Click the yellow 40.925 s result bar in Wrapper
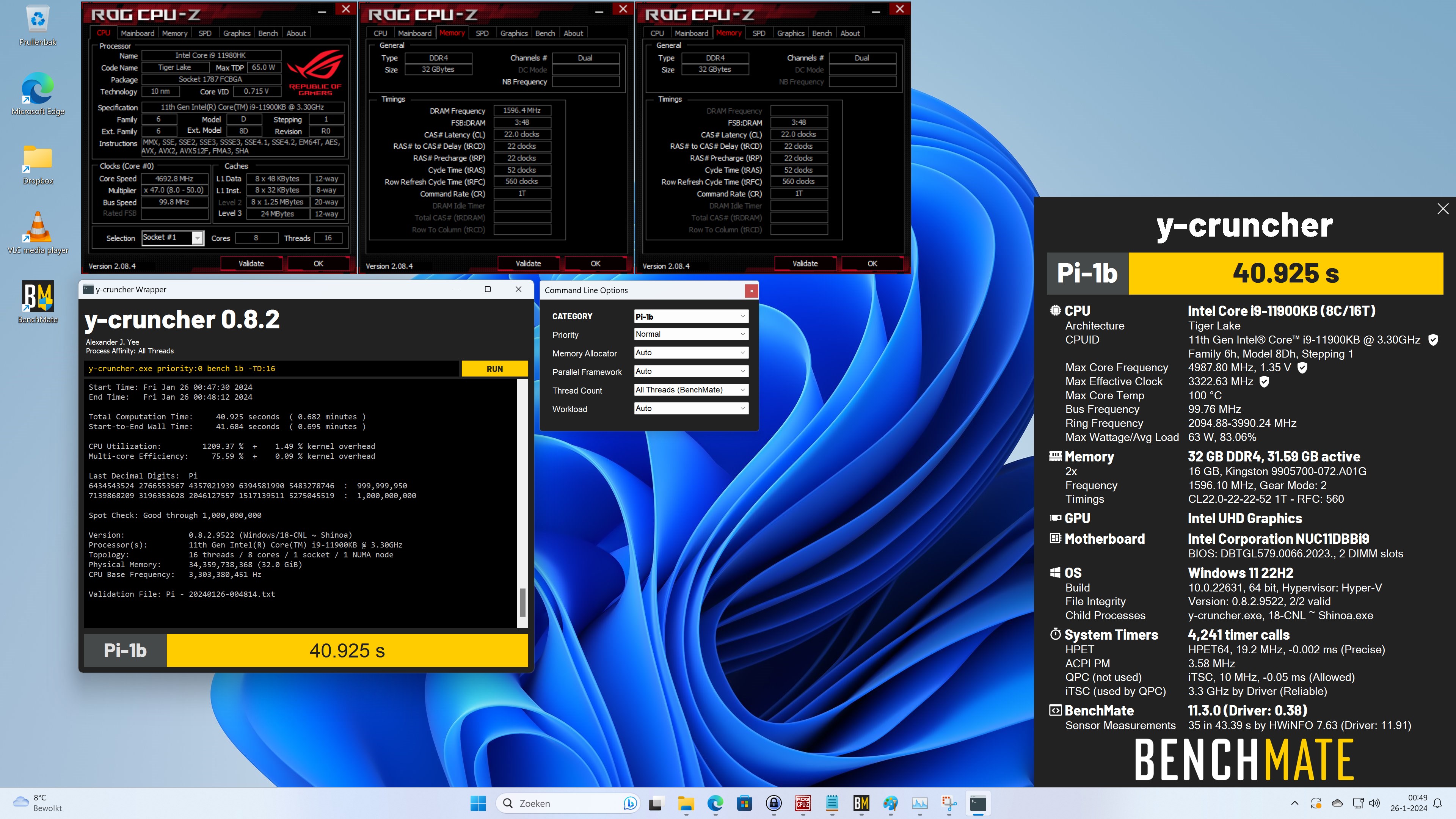The height and width of the screenshot is (819, 1456). coord(347,651)
